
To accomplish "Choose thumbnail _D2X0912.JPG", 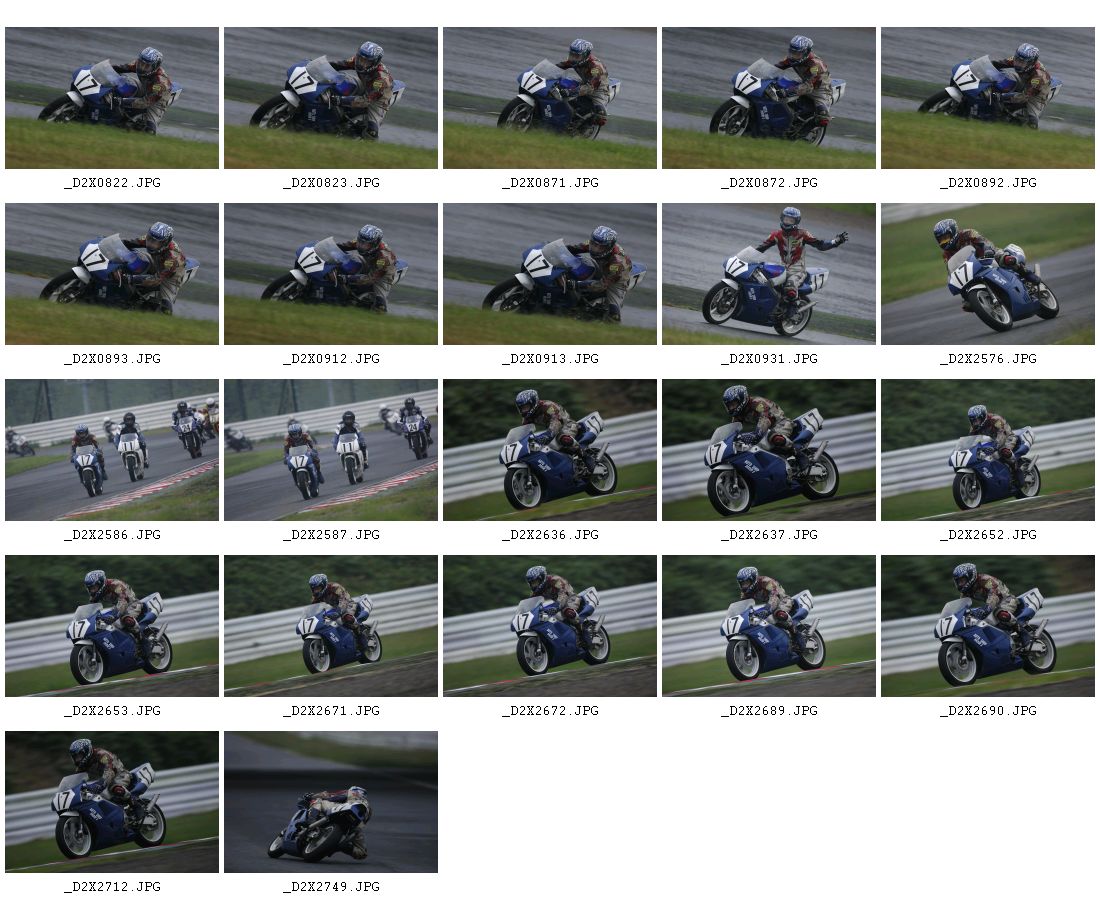I will pos(331,274).
